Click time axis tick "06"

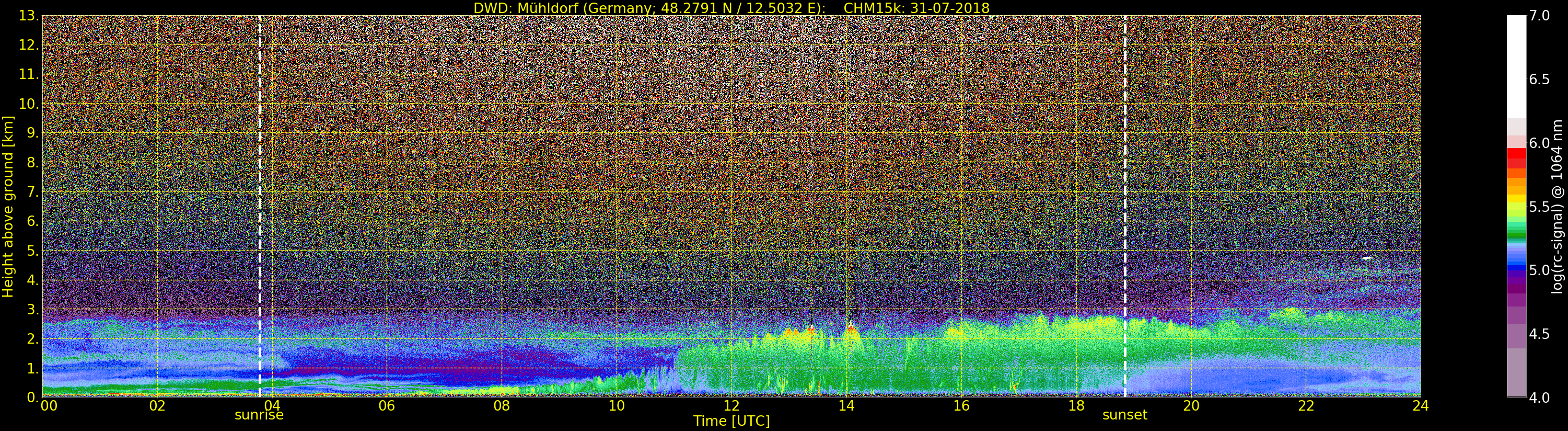click(x=387, y=406)
